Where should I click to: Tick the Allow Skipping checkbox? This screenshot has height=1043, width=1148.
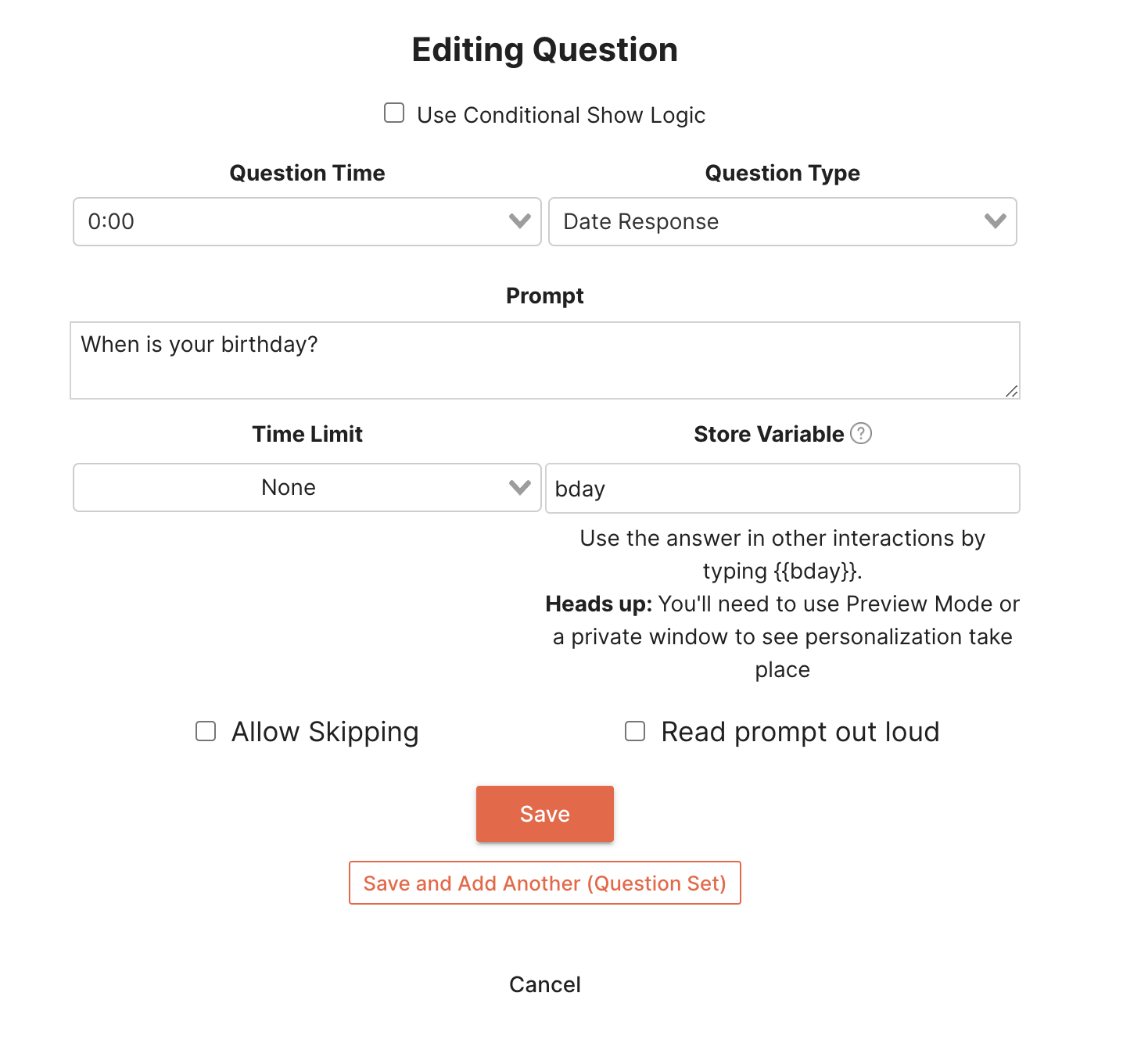tap(206, 731)
